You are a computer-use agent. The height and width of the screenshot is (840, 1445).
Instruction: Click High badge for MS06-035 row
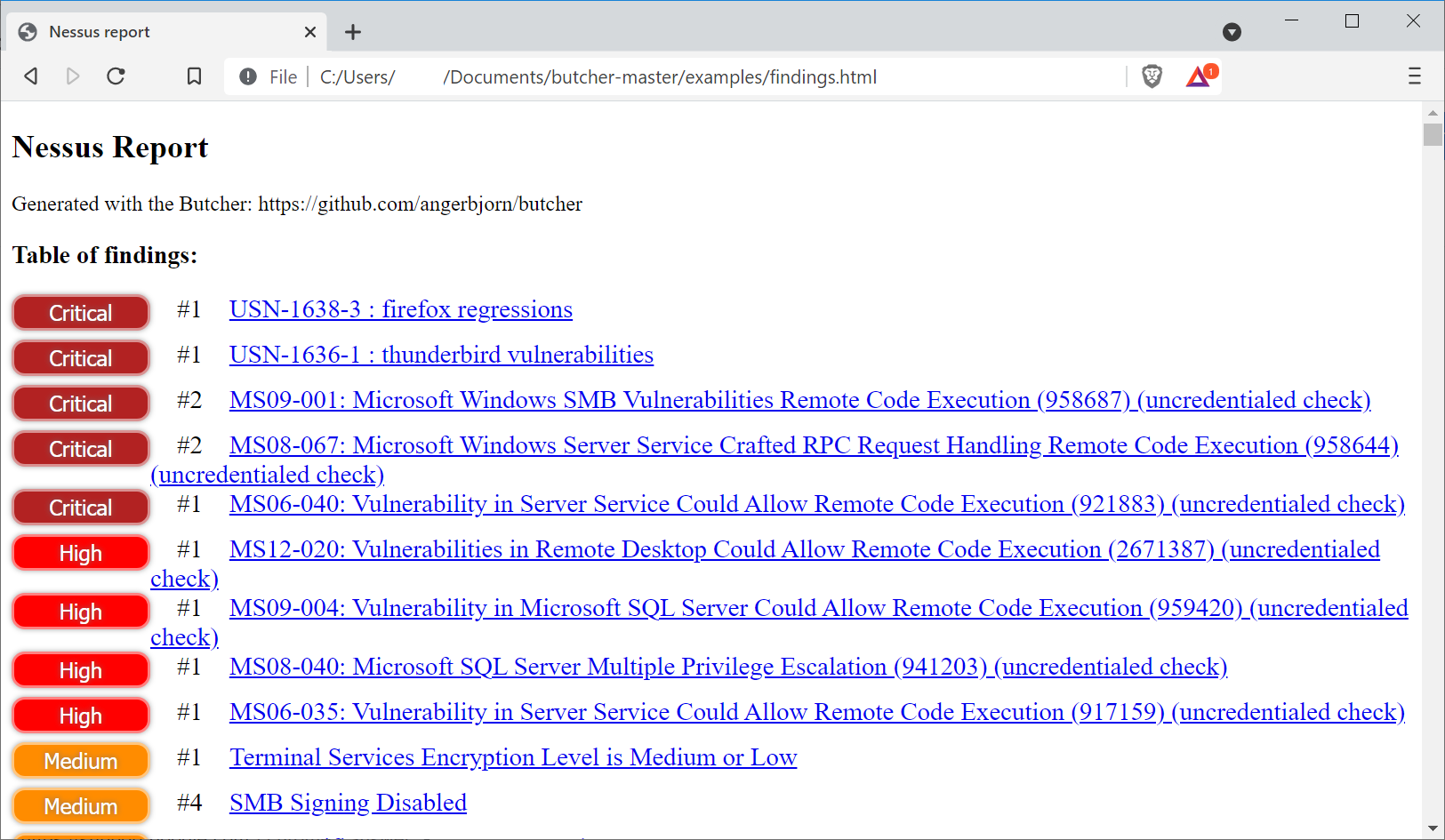pos(81,716)
